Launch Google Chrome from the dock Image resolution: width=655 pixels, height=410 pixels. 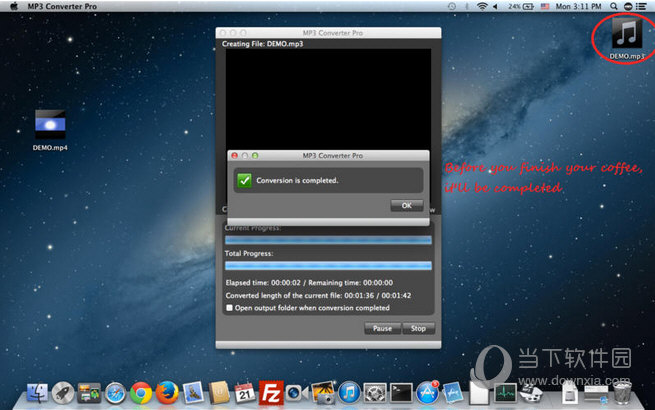pyautogui.click(x=141, y=393)
